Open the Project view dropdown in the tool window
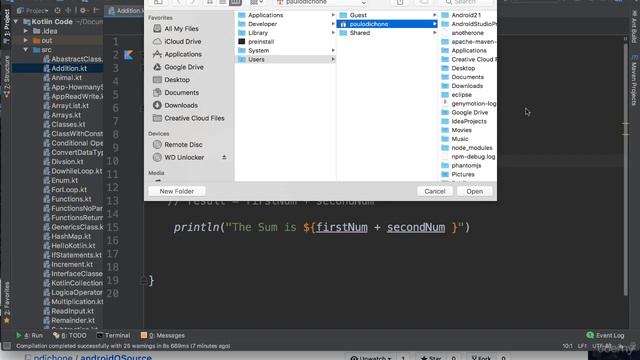 (x=33, y=11)
